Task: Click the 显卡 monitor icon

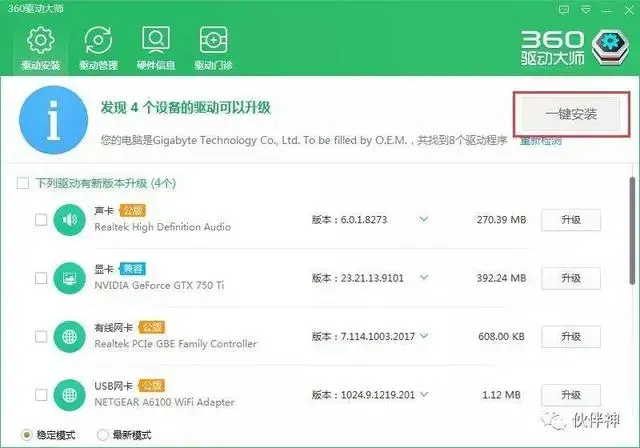Action: click(x=69, y=278)
